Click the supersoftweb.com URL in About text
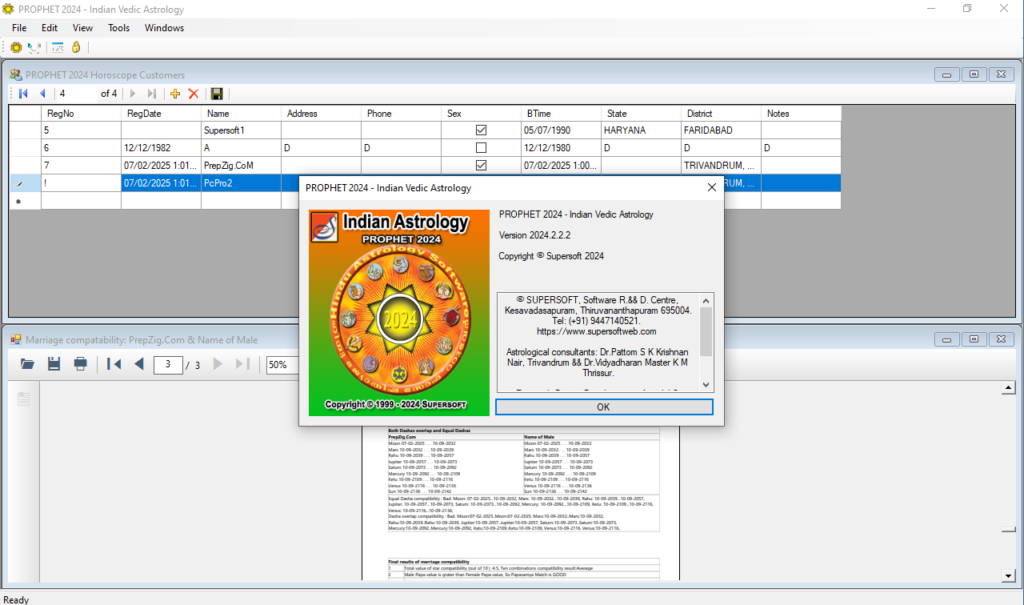 (596, 331)
